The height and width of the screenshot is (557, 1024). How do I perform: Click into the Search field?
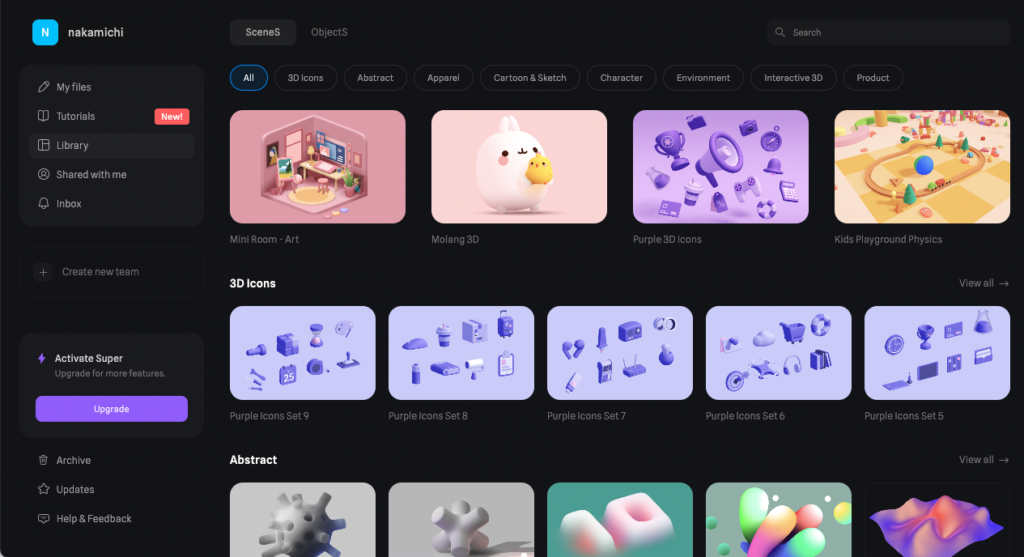[889, 32]
